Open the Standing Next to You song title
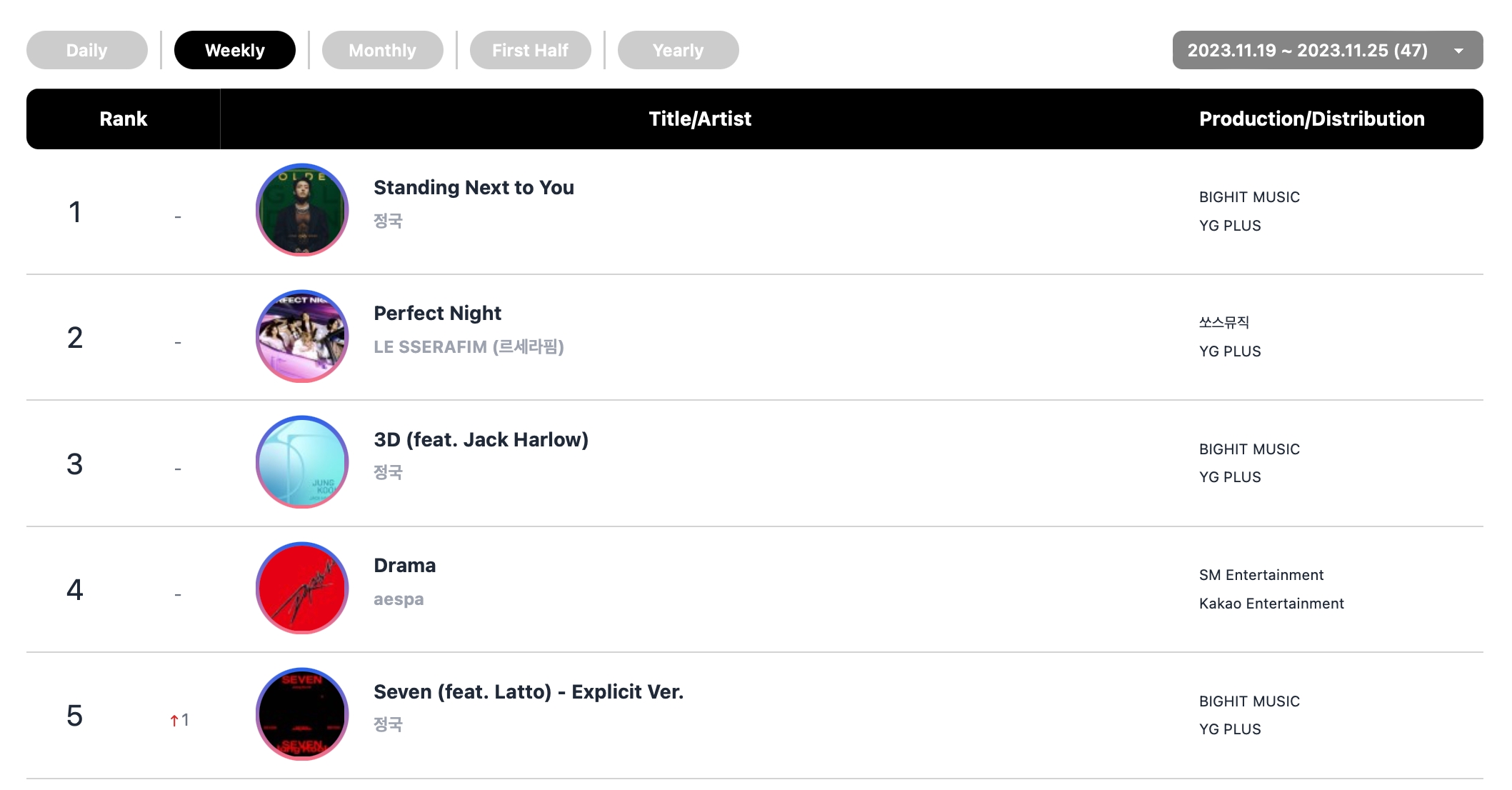Viewport: 1512px width, 790px height. pyautogui.click(x=474, y=187)
